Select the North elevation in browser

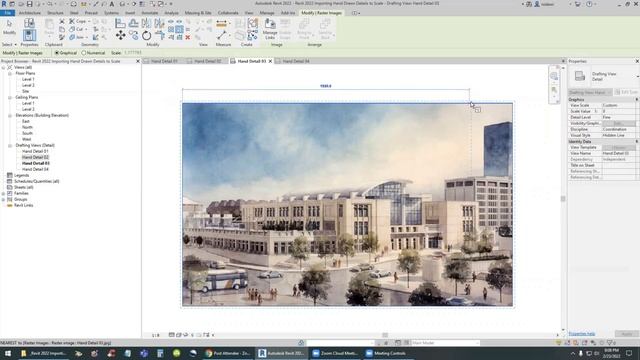tap(27, 127)
